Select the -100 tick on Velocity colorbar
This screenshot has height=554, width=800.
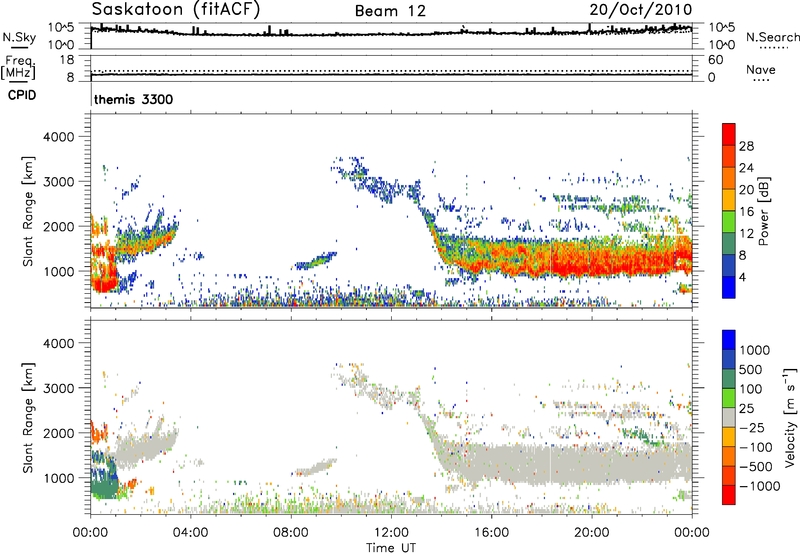point(756,447)
